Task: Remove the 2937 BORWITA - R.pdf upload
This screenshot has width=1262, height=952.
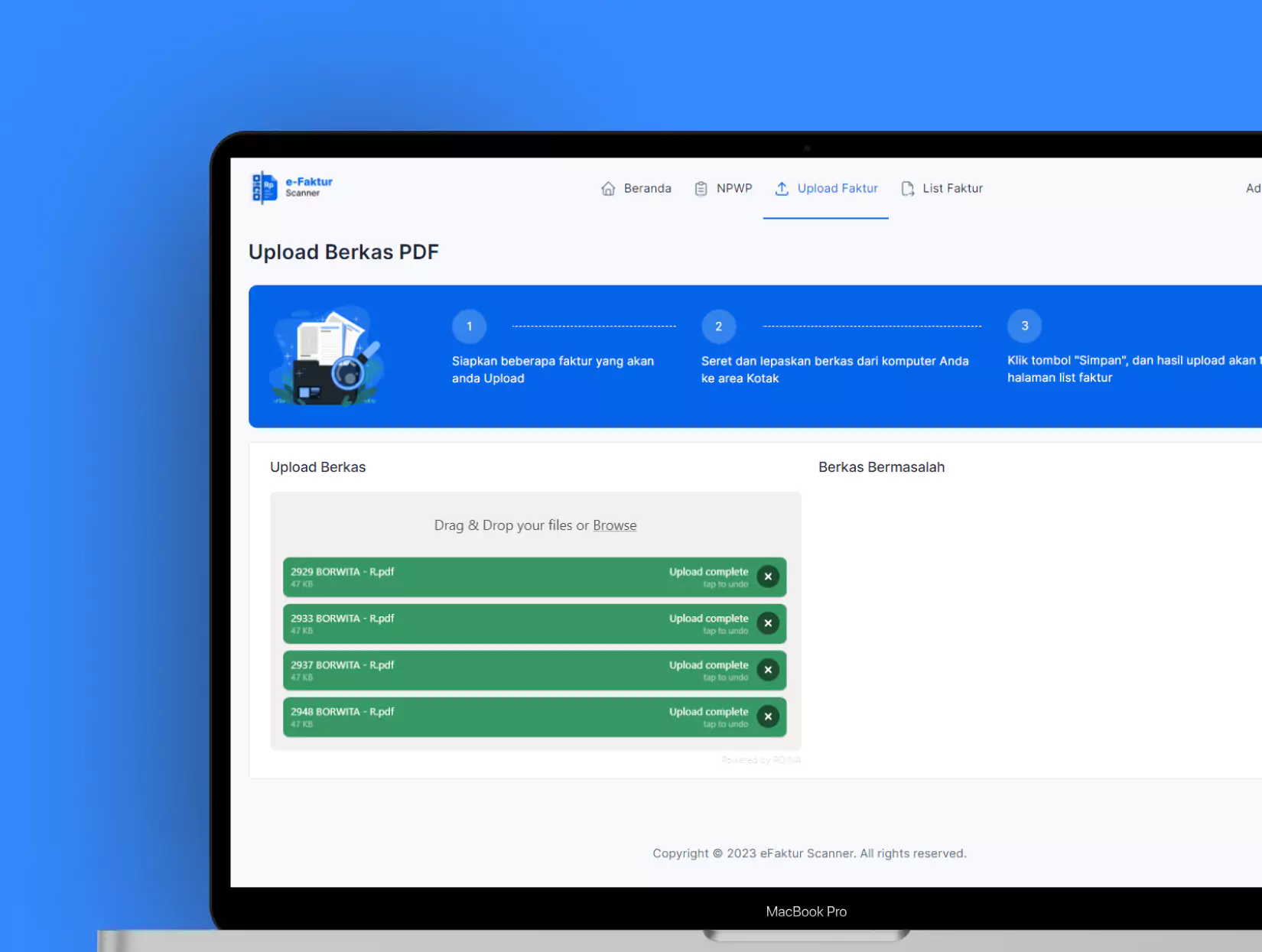Action: (x=768, y=670)
